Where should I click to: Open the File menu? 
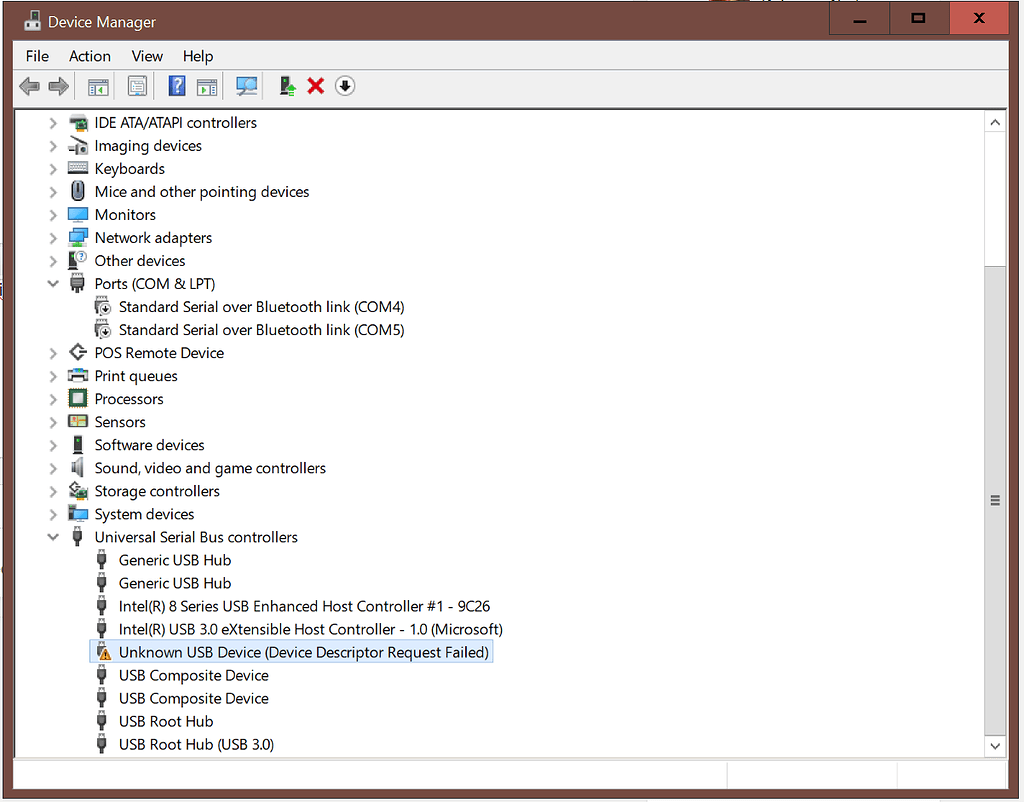(x=36, y=56)
